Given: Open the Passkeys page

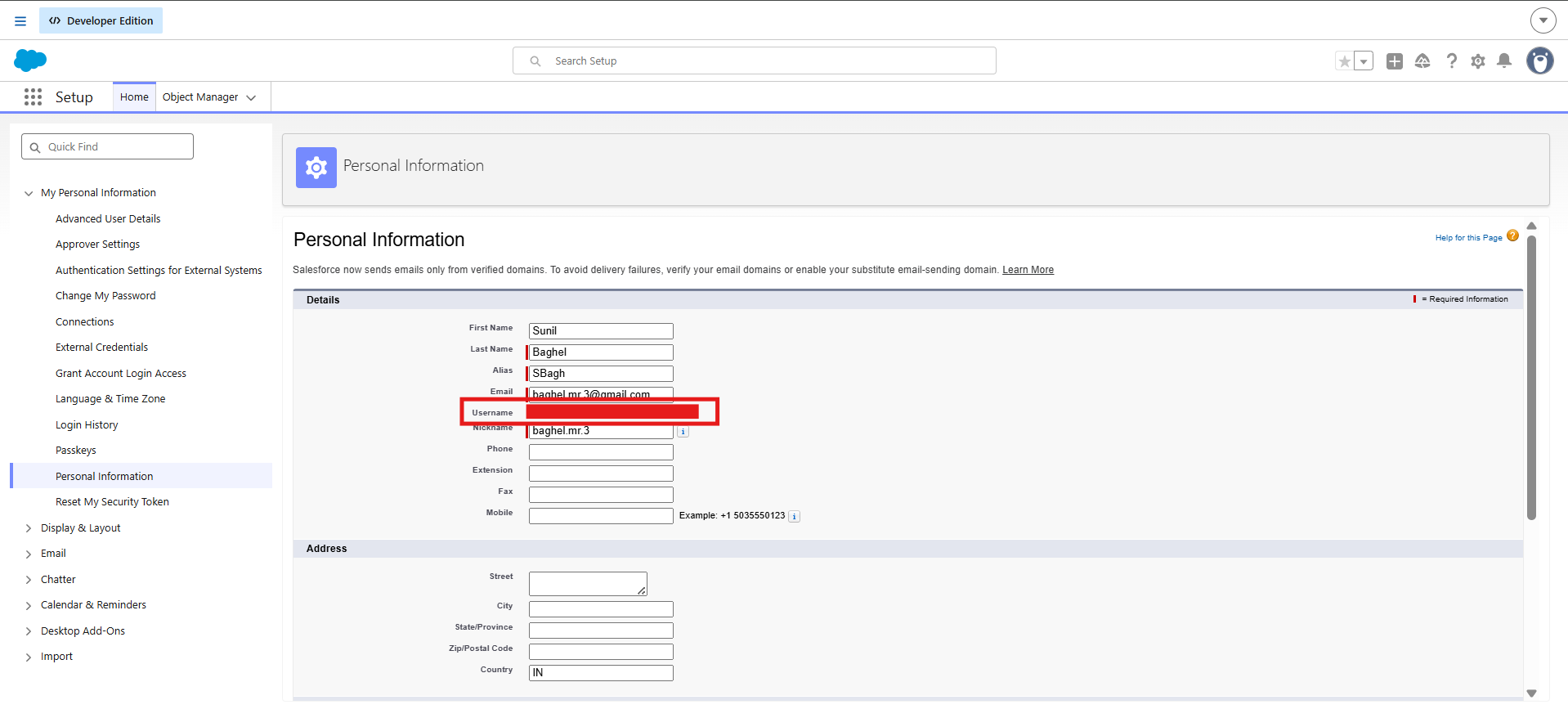Looking at the screenshot, I should tap(76, 450).
